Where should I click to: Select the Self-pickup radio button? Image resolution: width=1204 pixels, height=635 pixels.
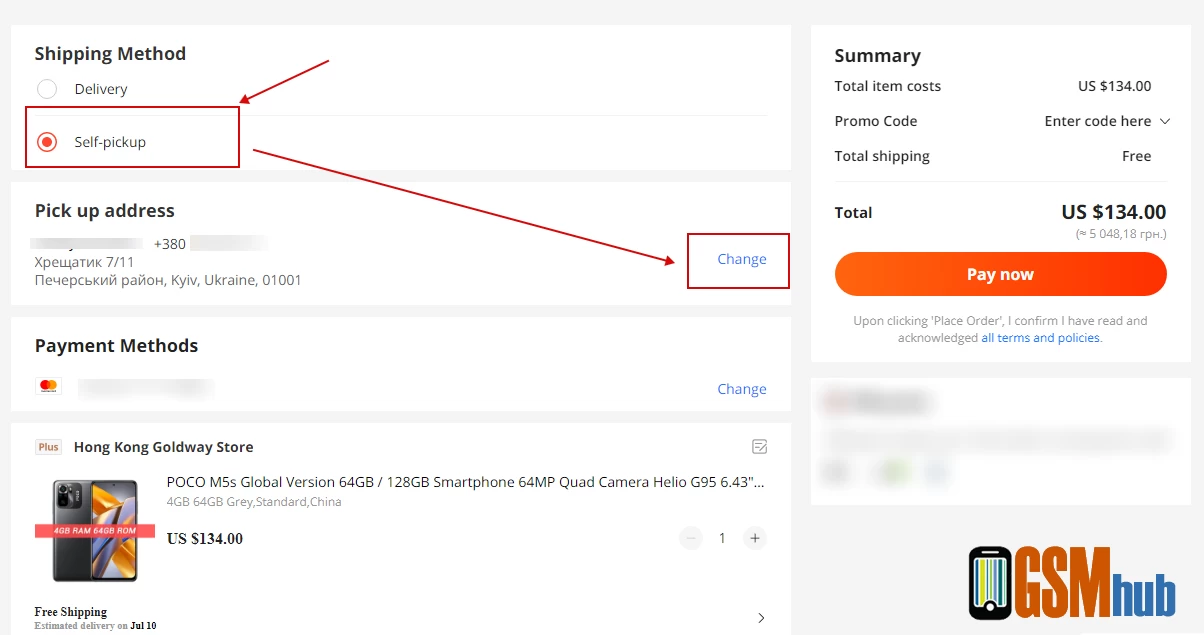pyautogui.click(x=47, y=142)
